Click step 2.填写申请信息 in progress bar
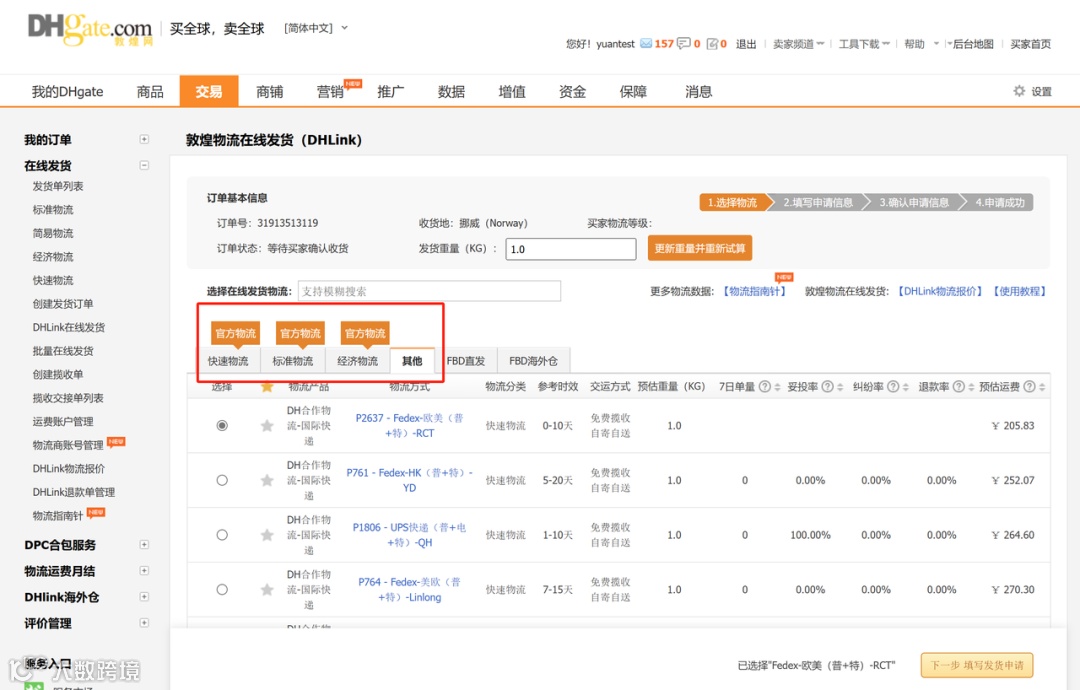Screen dimensions: 1080x690 818,202
